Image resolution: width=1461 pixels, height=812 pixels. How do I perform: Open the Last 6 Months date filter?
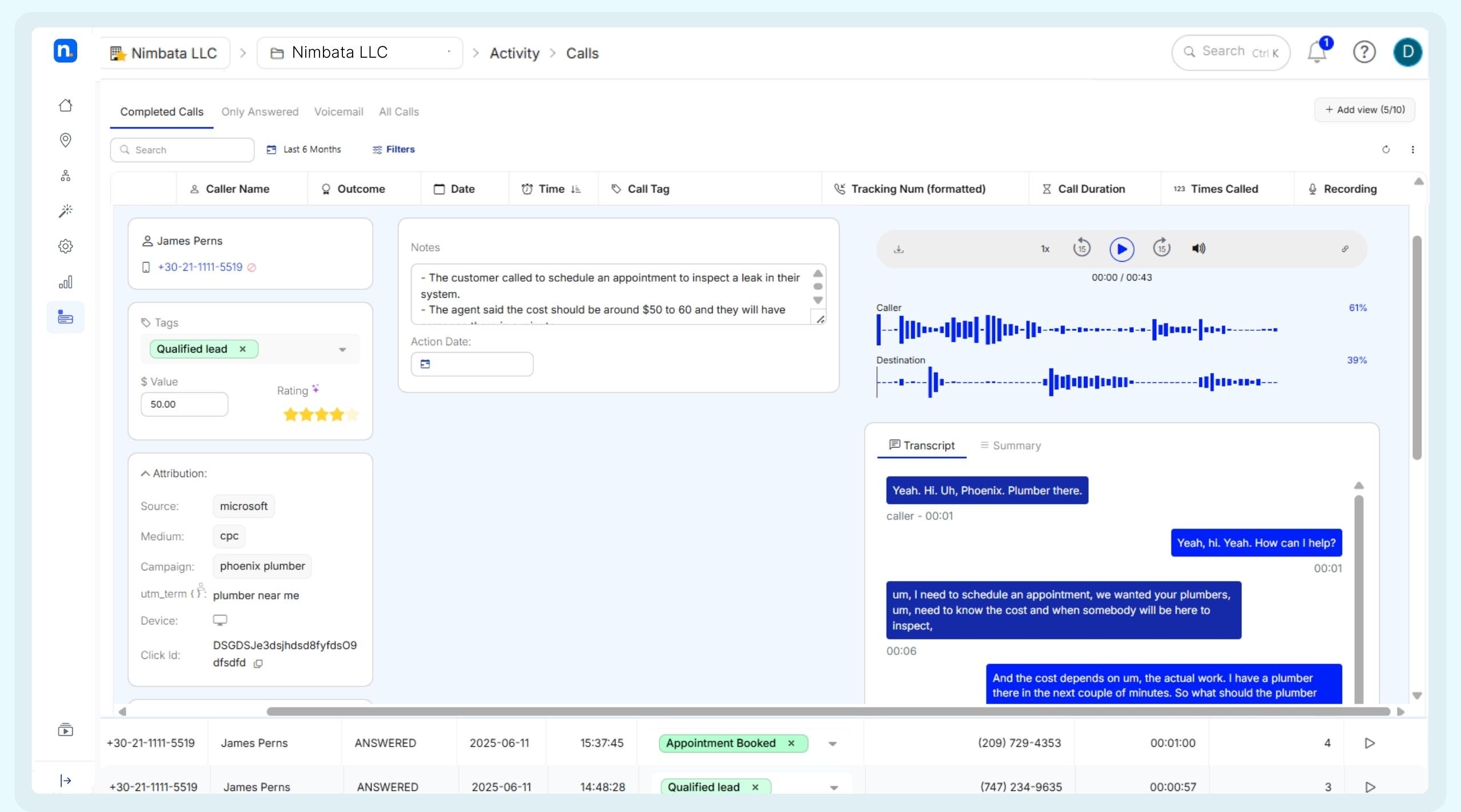click(x=304, y=150)
